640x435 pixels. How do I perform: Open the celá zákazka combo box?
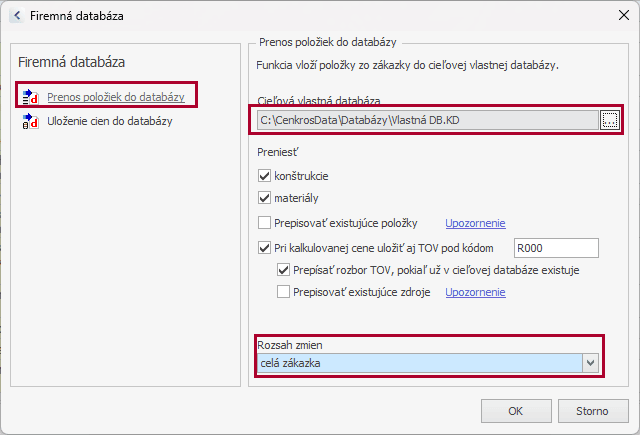420,362
